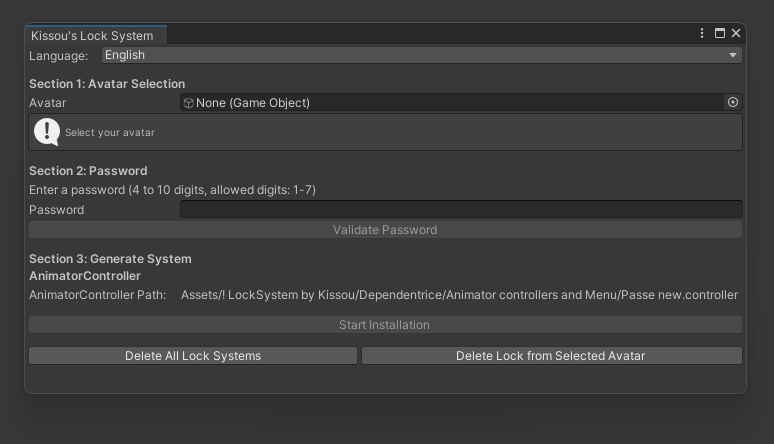This screenshot has width=774, height=444.
Task: Open the window options three-dot menu
Action: [x=703, y=33]
